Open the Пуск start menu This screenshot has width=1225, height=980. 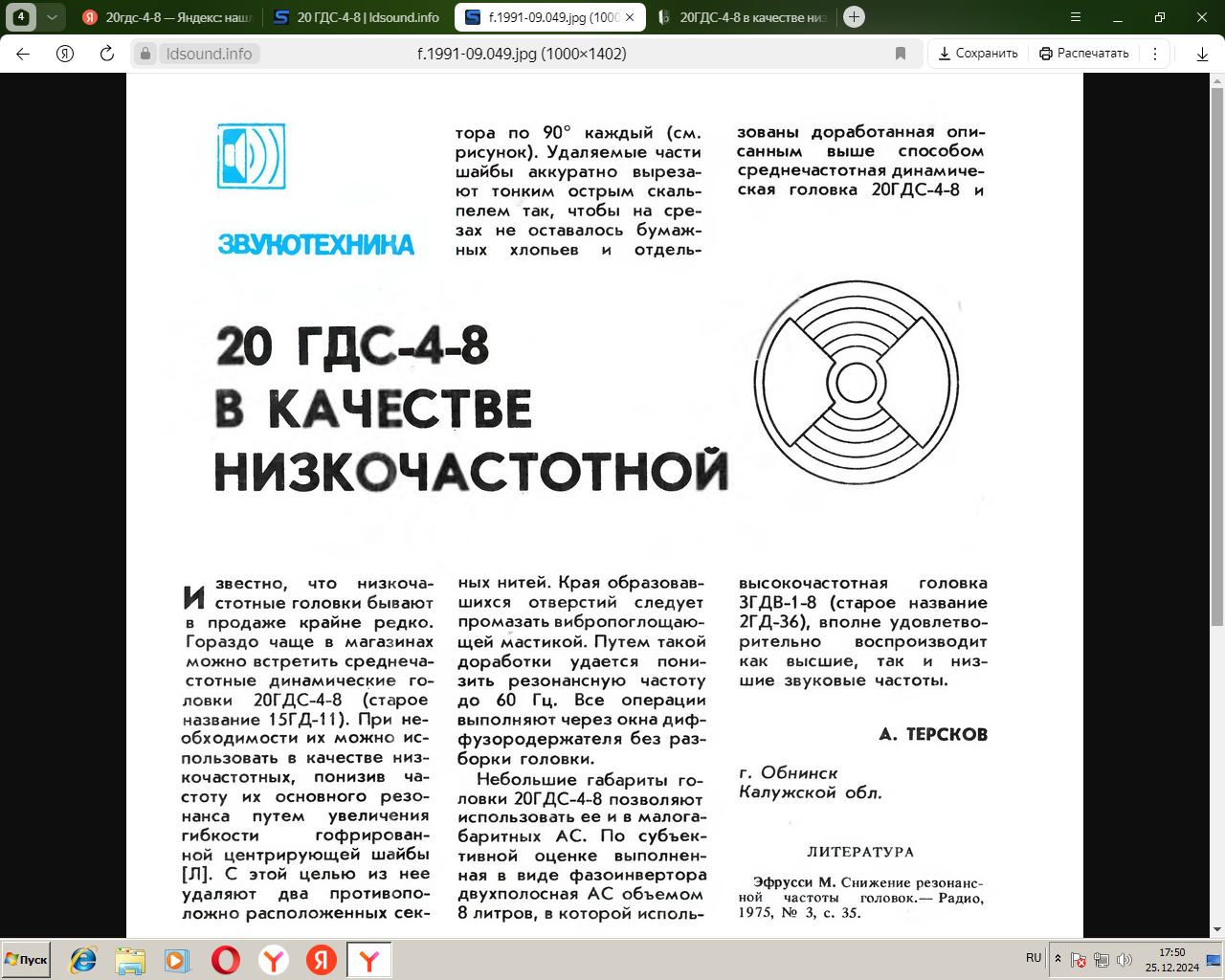(27, 960)
